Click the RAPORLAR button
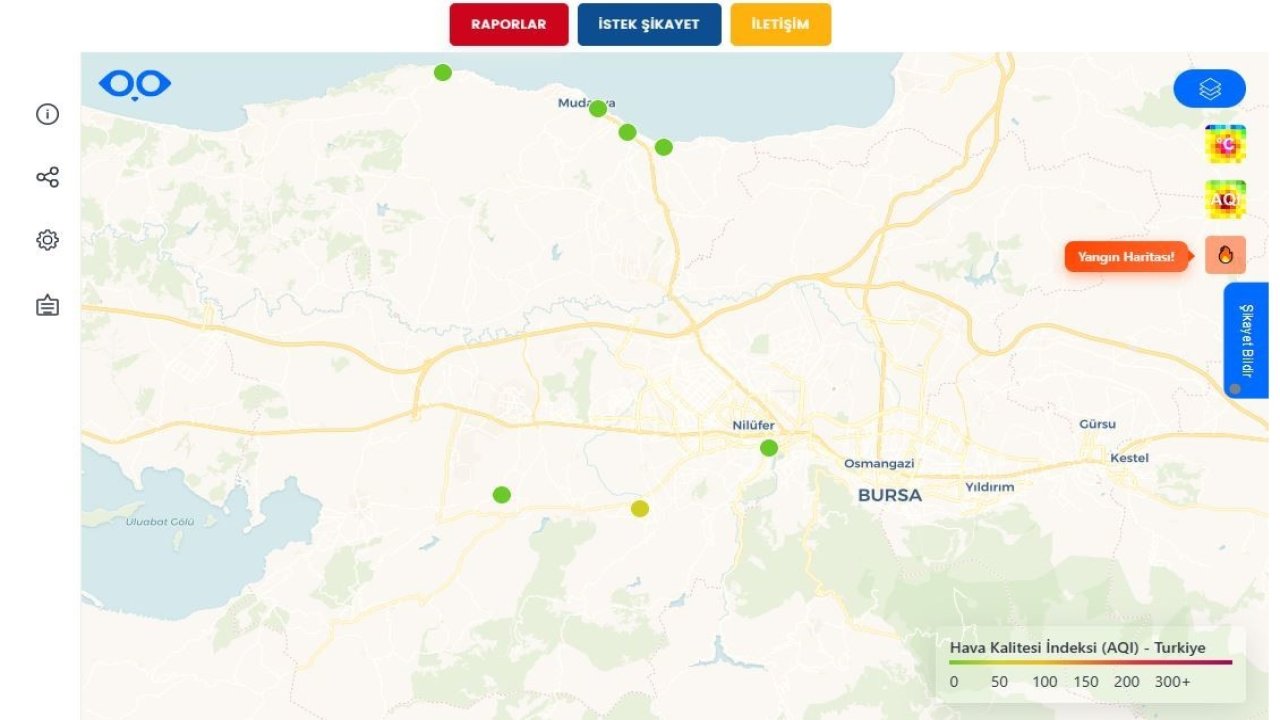Viewport: 1280px width, 720px height. coord(508,25)
